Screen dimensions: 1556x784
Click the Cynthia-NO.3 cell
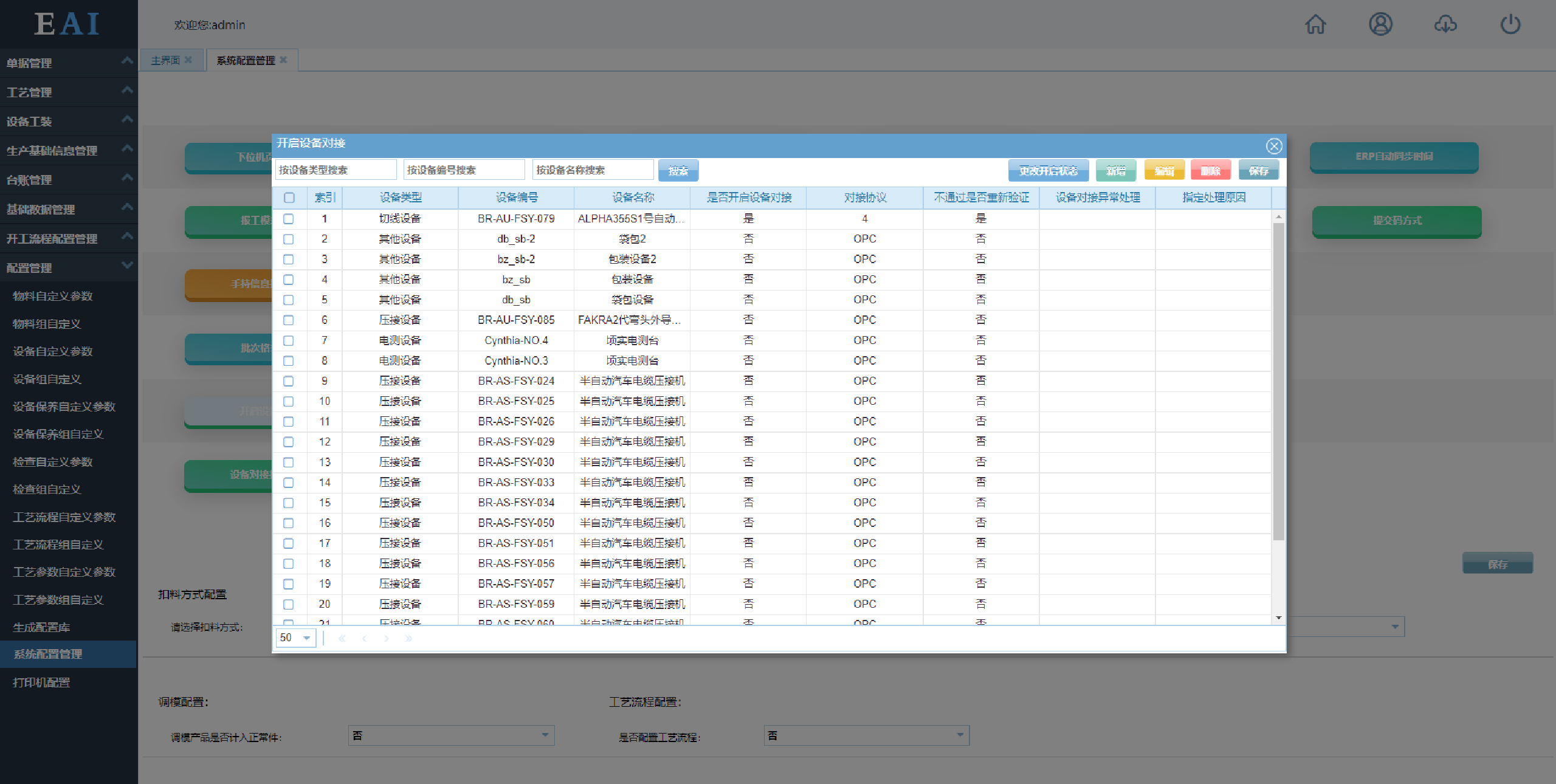click(516, 361)
